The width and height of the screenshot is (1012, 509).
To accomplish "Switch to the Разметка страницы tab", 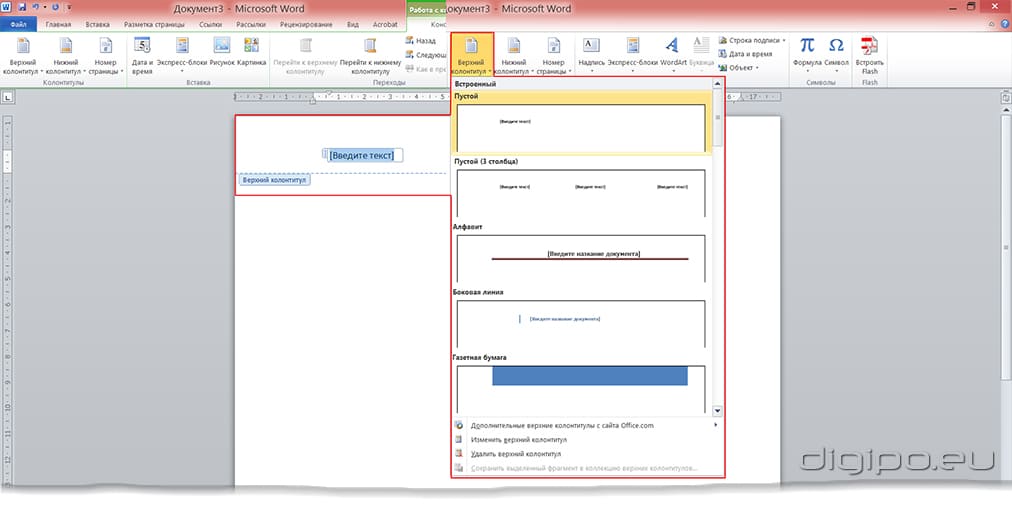I will [x=151, y=23].
